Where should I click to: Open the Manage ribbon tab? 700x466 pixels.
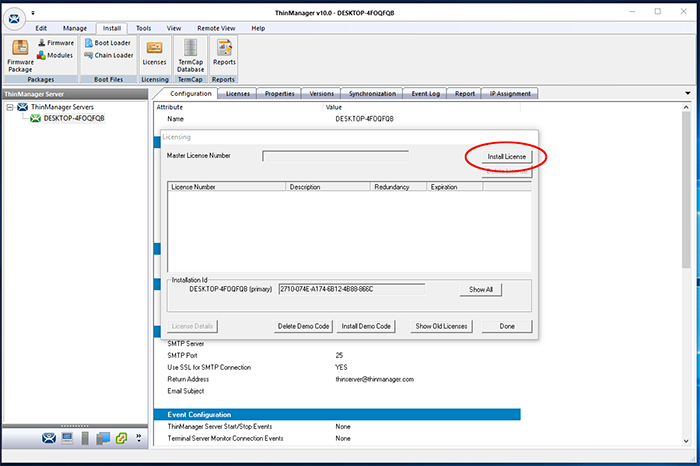point(75,28)
